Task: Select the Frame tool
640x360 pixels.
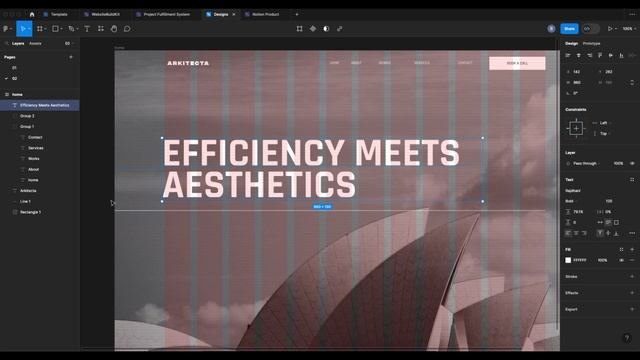Action: pyautogui.click(x=40, y=29)
